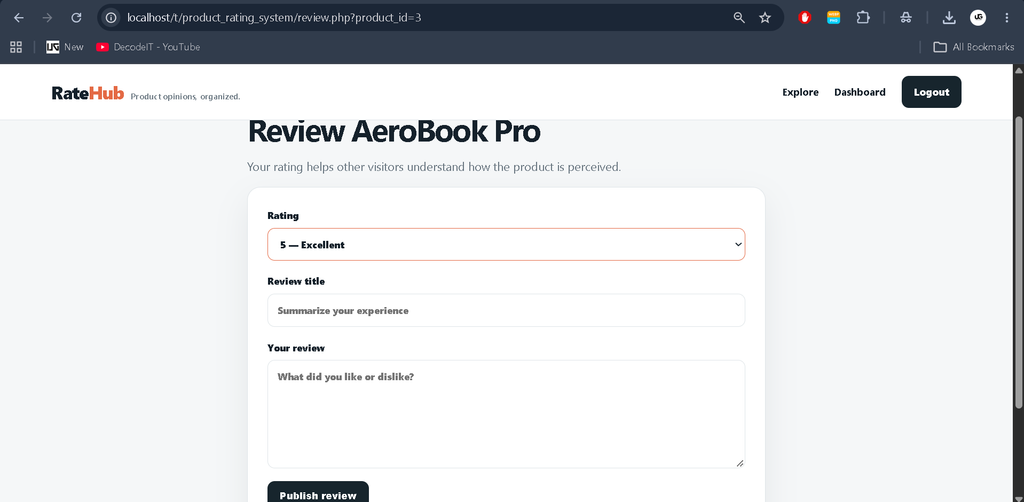Image resolution: width=1024 pixels, height=502 pixels.
Task: Click the Review title label
Action: (296, 281)
